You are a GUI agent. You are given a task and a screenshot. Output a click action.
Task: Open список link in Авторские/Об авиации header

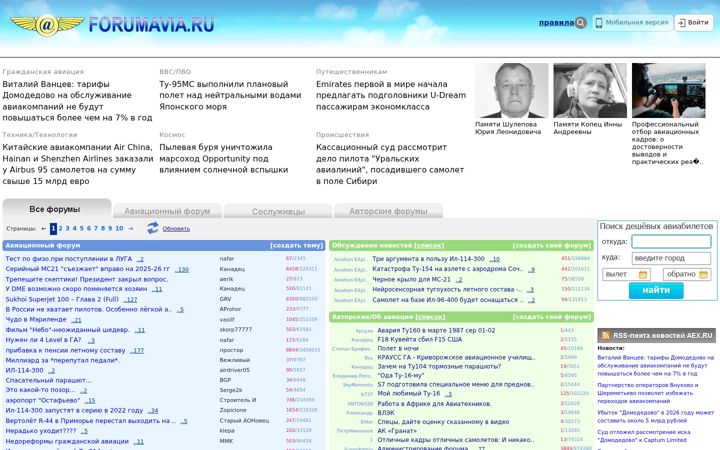click(430, 317)
